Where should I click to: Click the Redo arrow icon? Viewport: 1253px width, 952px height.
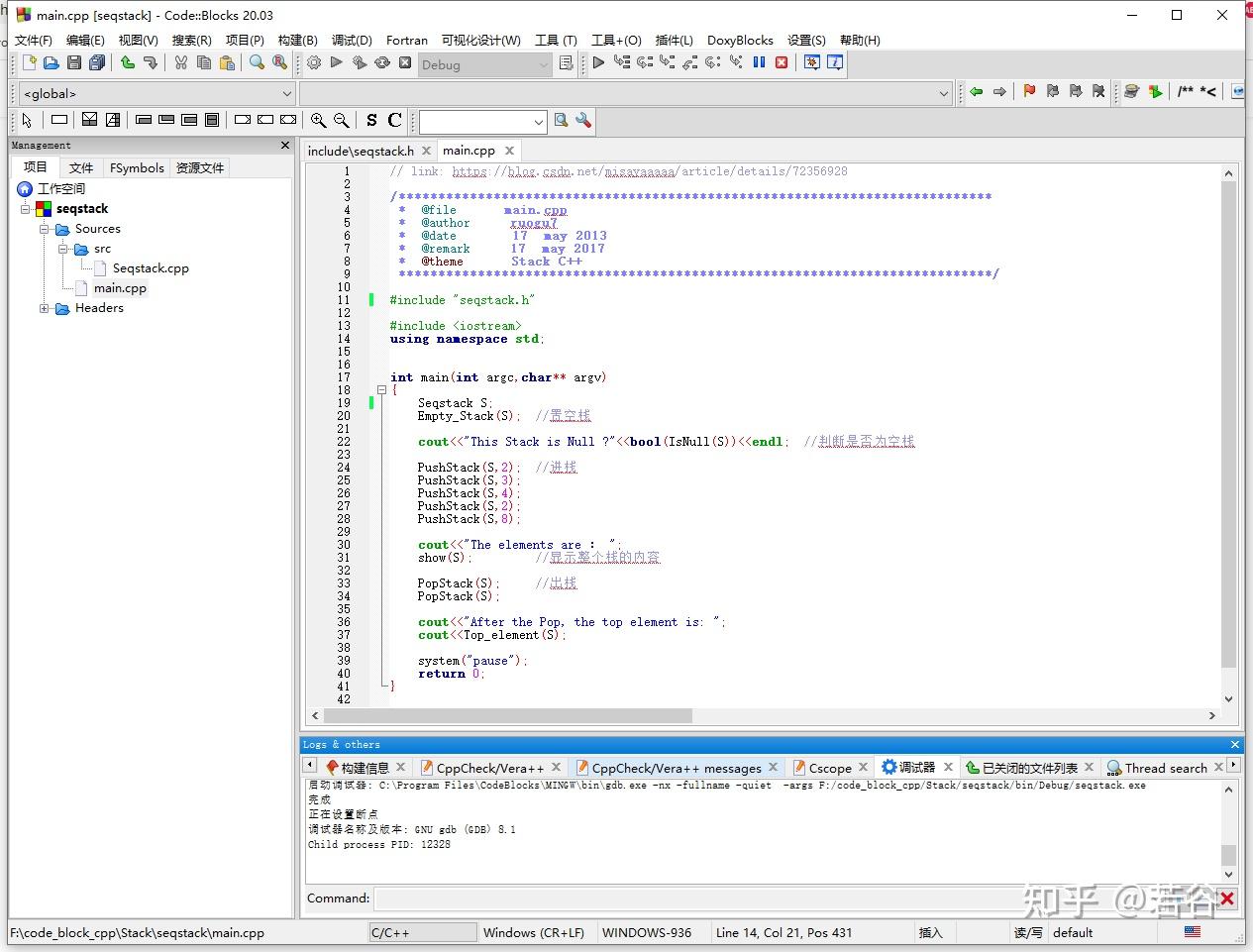pyautogui.click(x=151, y=63)
